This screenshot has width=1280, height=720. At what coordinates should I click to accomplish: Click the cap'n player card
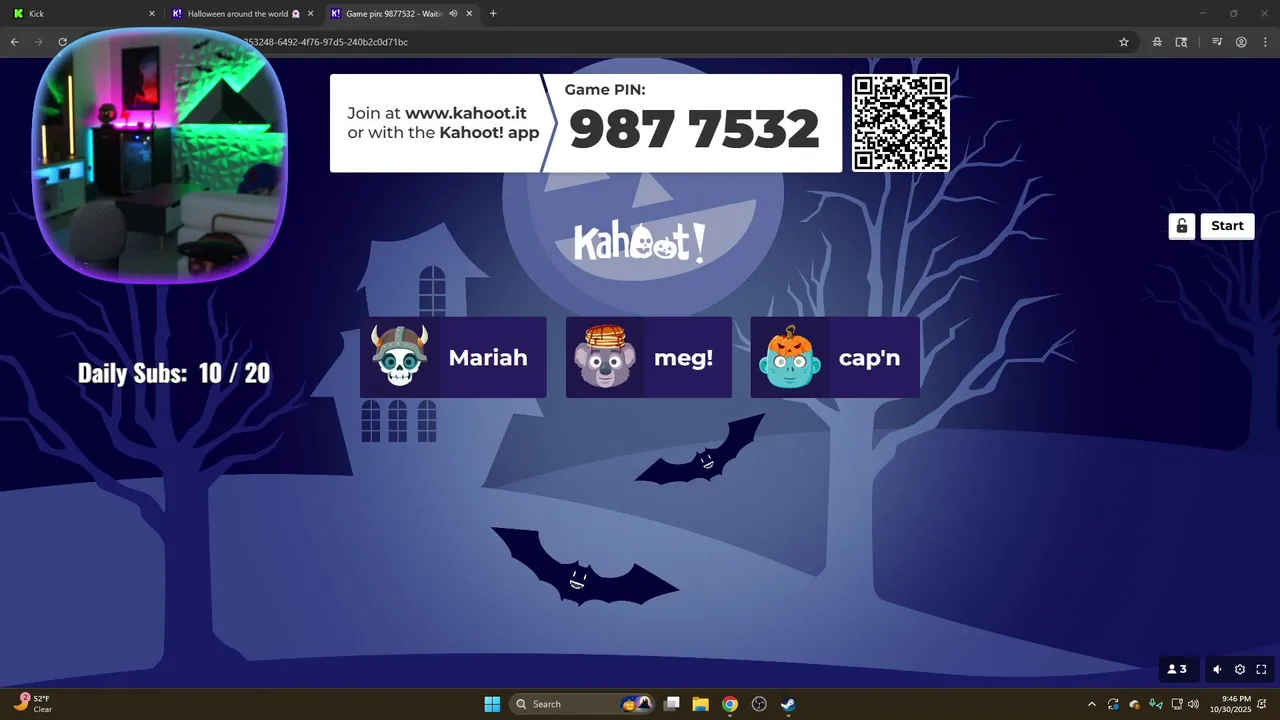pyautogui.click(x=835, y=357)
